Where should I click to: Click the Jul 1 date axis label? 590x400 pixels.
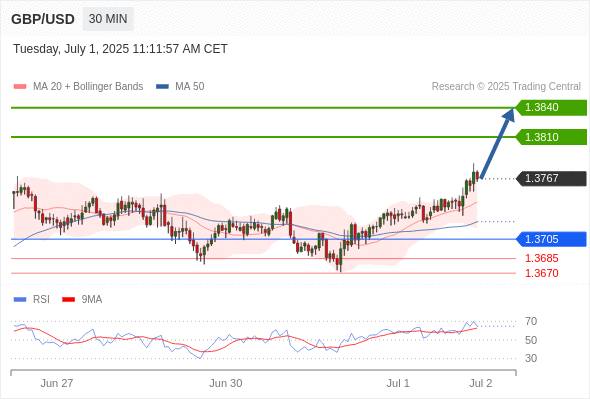point(398,383)
